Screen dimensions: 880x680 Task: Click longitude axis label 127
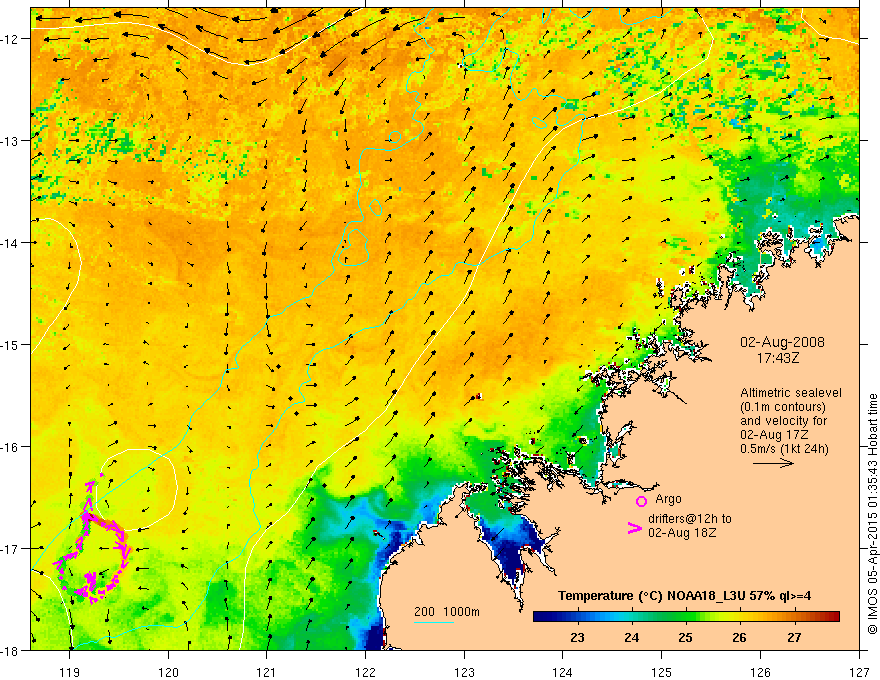coord(859,672)
